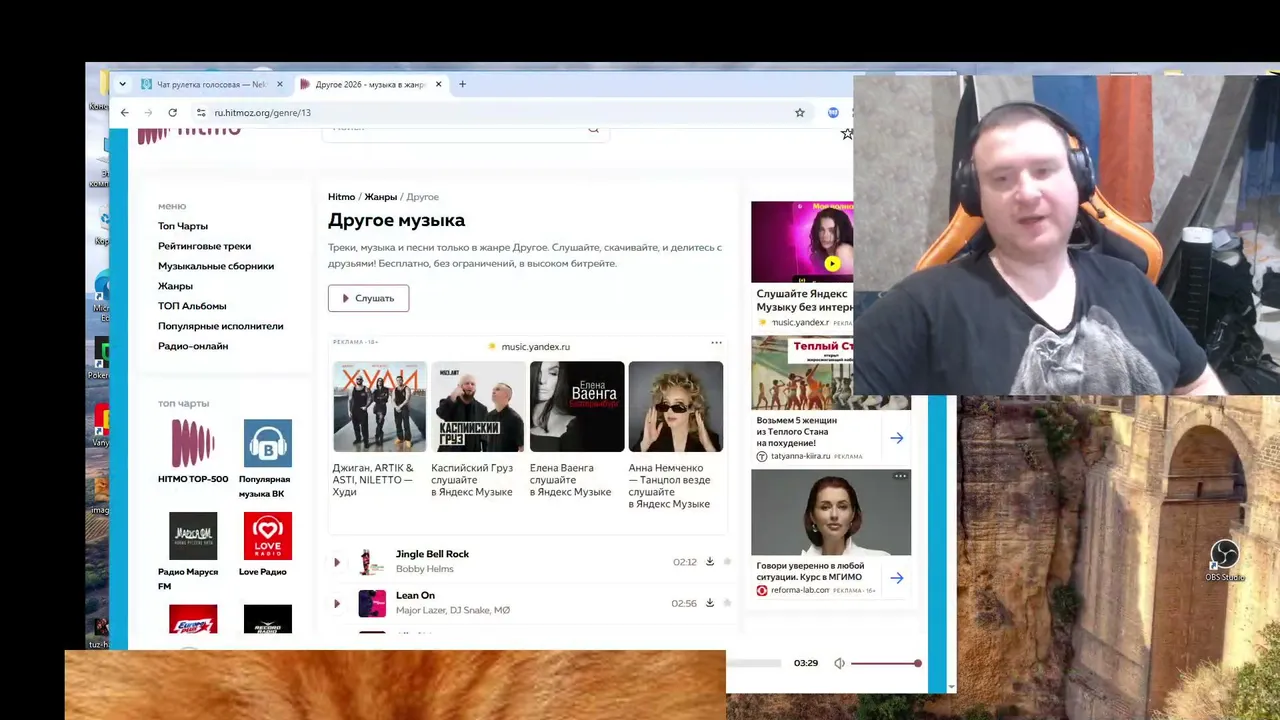Click the arrow on the Теплый Стан ad

(897, 438)
